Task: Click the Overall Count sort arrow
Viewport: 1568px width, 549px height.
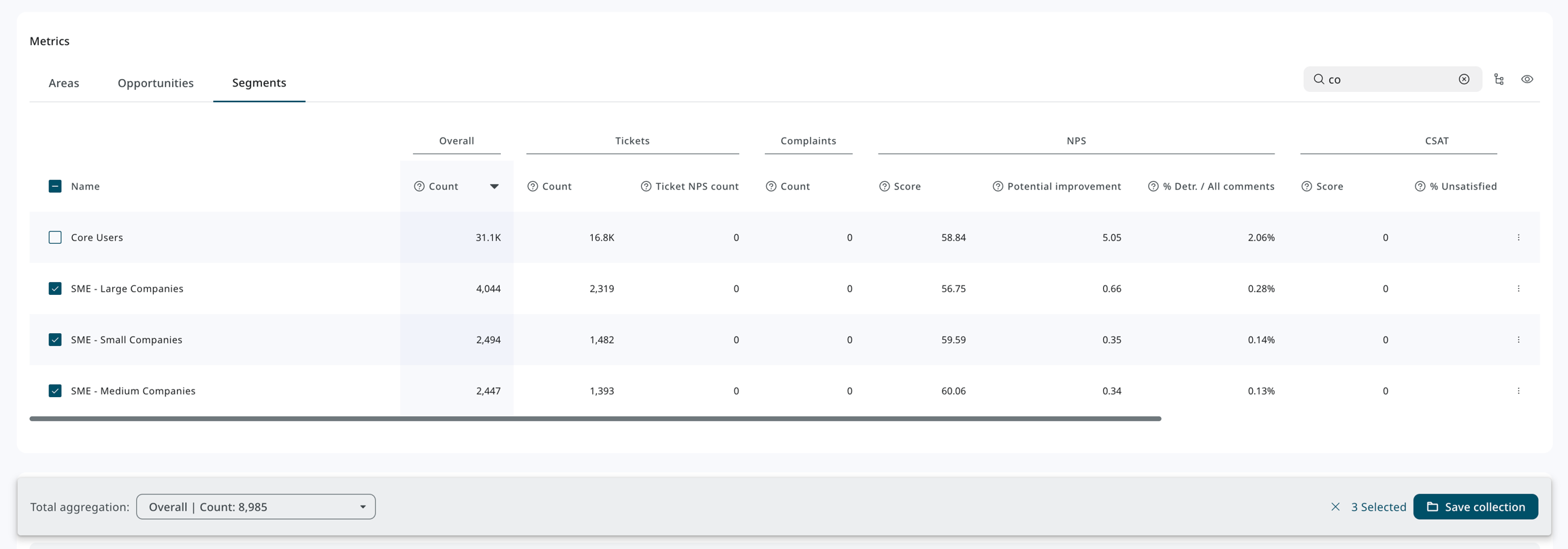Action: 494,187
